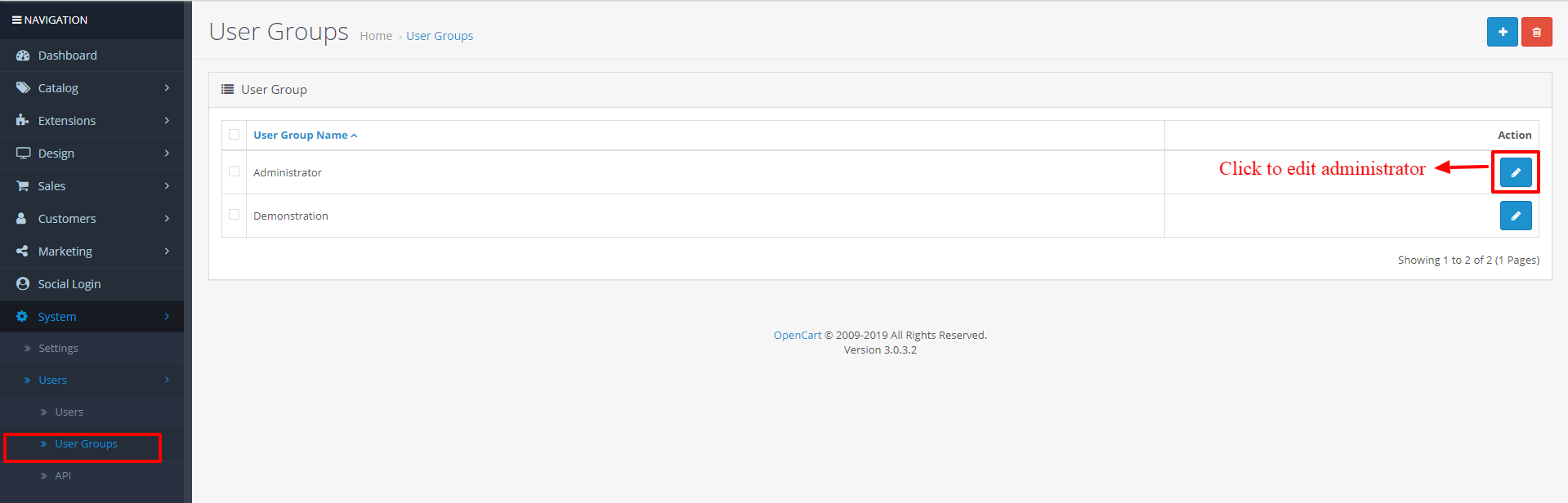Check the Administrator row checkbox
The image size is (1568, 503).
point(235,171)
